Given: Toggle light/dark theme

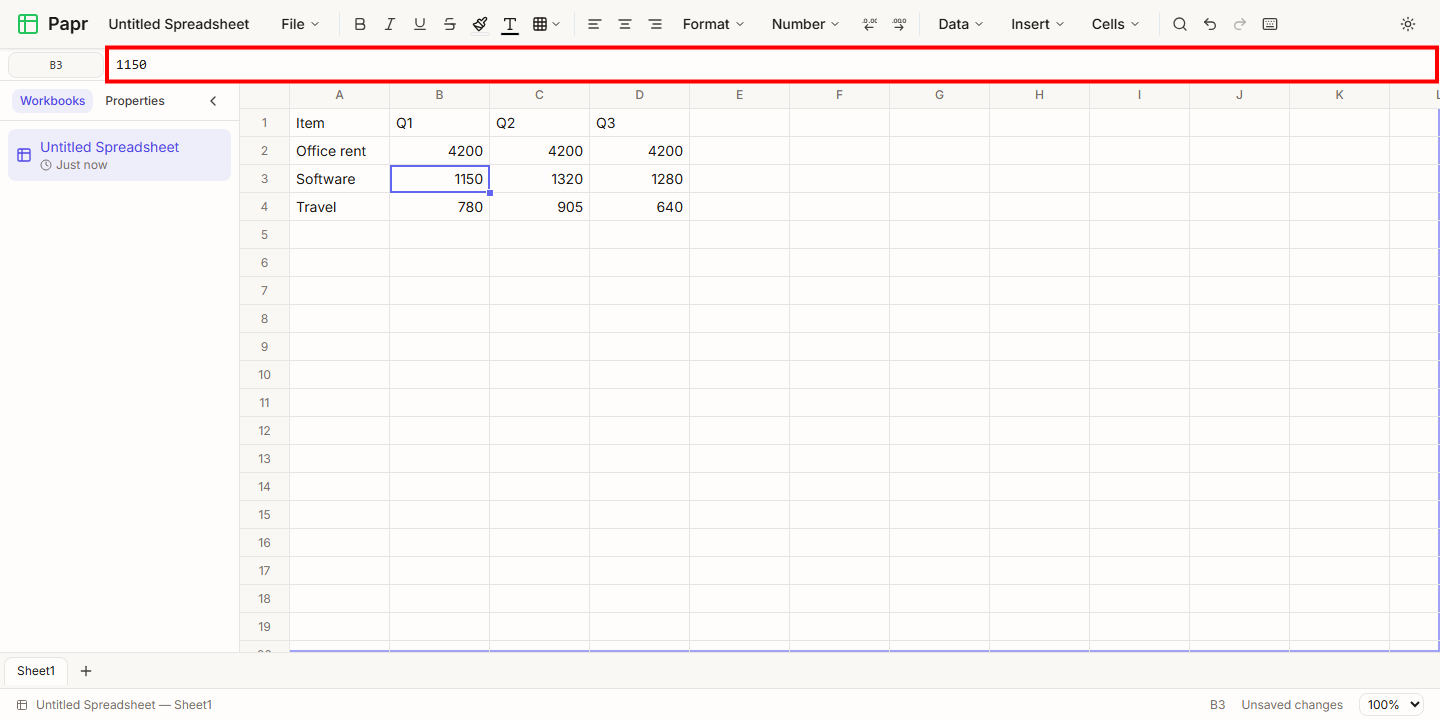Looking at the screenshot, I should [1408, 24].
